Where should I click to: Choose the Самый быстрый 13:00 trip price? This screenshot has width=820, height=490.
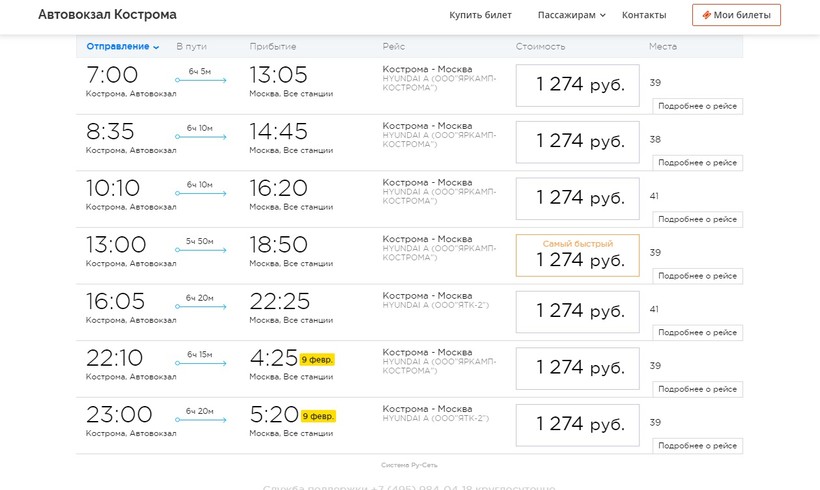coord(577,256)
